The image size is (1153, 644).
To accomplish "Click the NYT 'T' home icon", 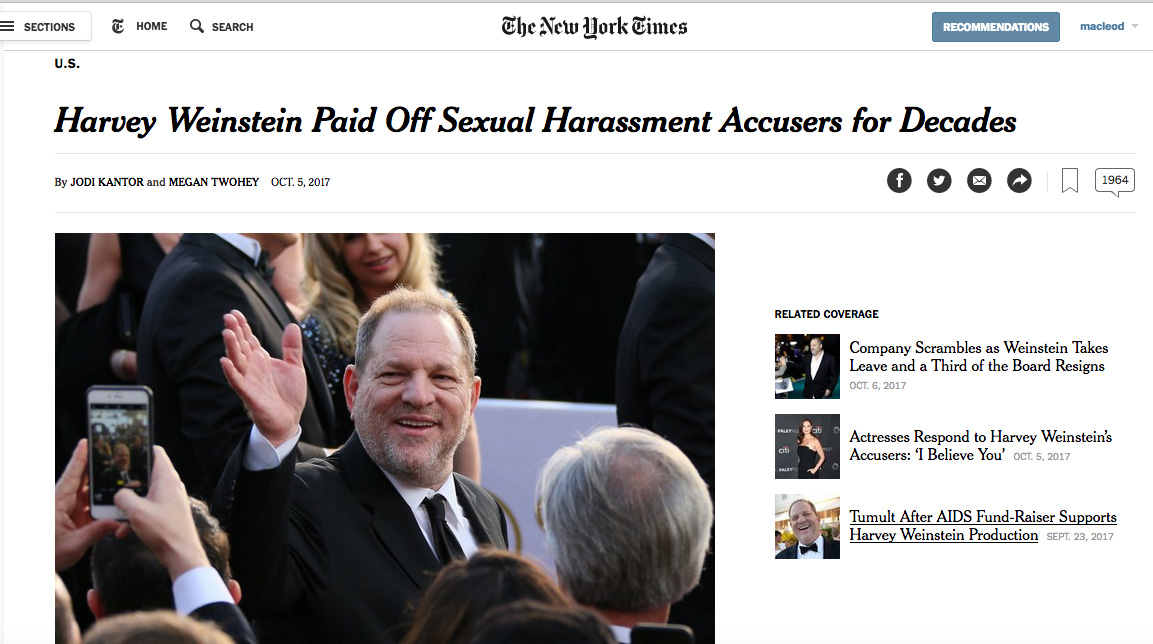I will pyautogui.click(x=118, y=26).
